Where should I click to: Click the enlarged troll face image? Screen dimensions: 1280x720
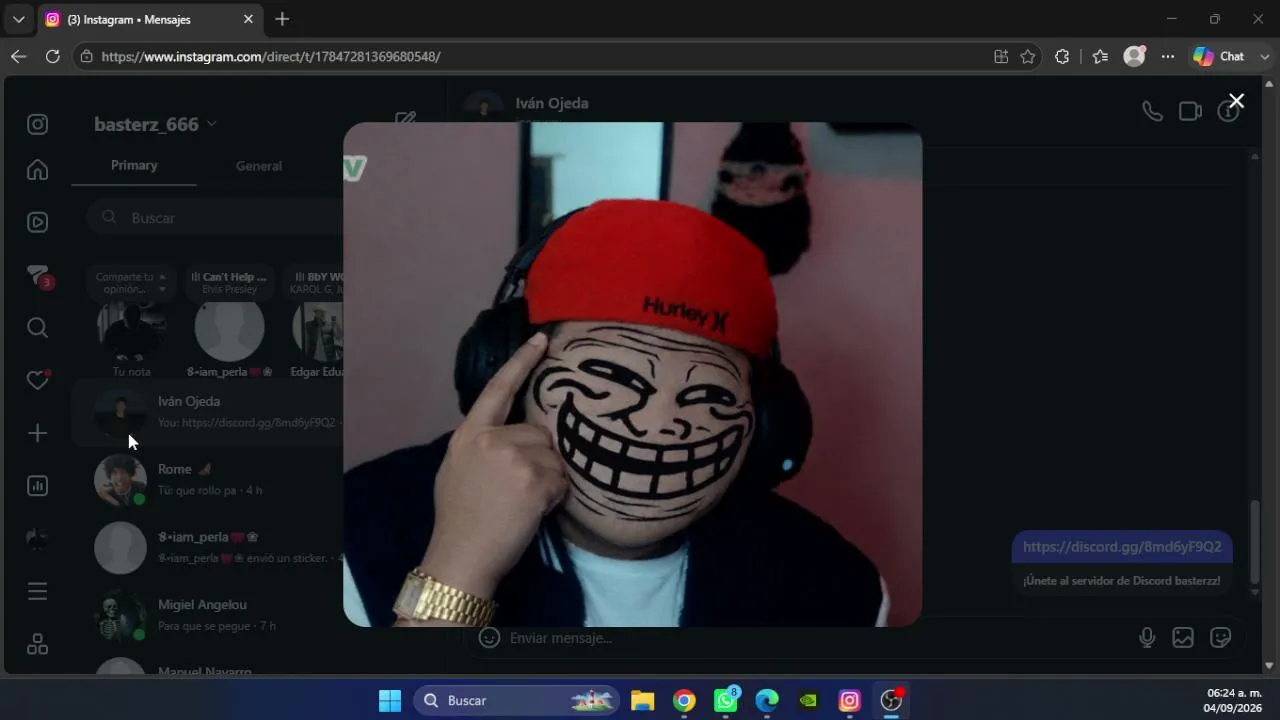point(632,374)
